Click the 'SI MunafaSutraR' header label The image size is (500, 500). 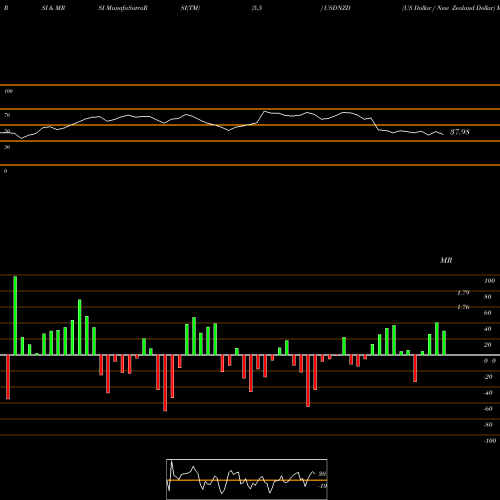123,8
